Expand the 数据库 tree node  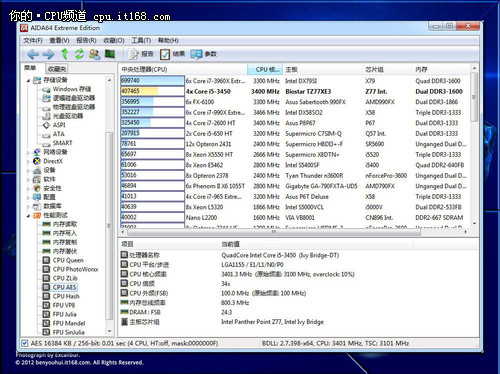28,206
